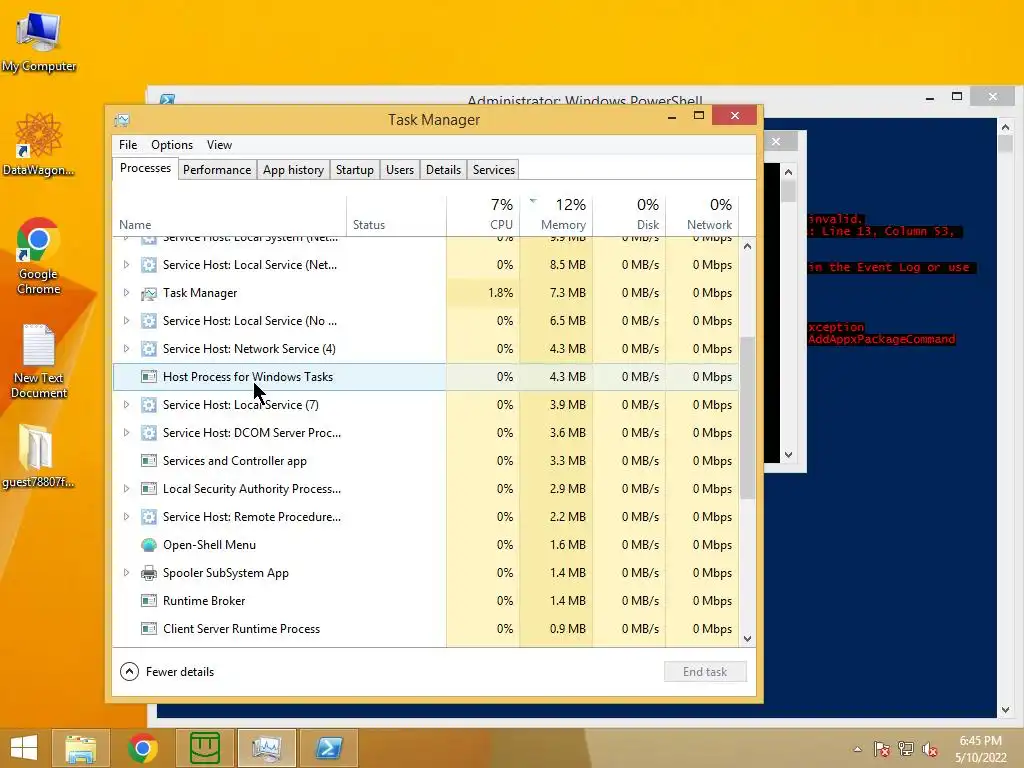1024x768 pixels.
Task: Click the PowerShell window scroll down arrow
Action: 1006,710
